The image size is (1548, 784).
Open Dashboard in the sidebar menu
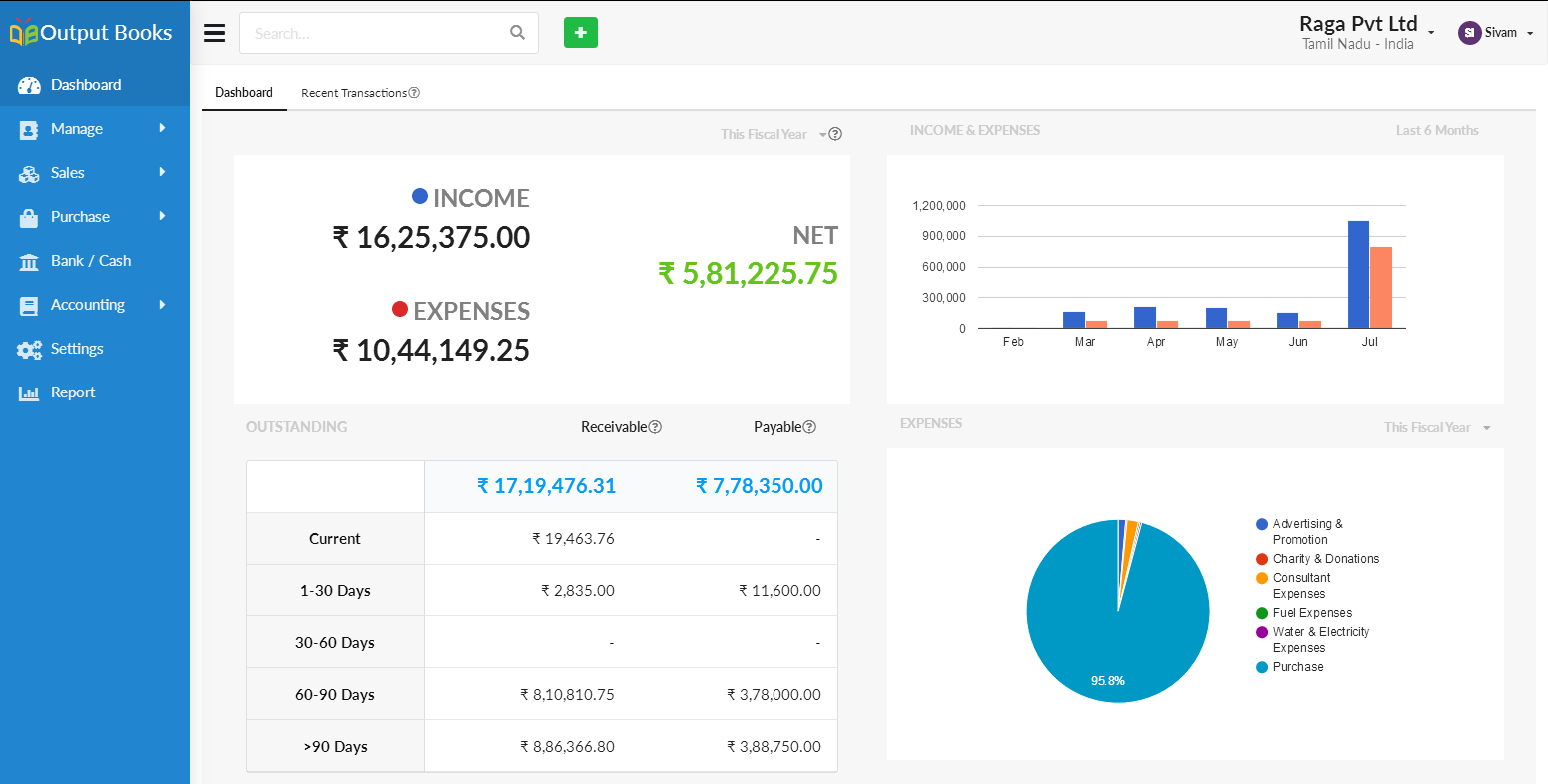95,85
